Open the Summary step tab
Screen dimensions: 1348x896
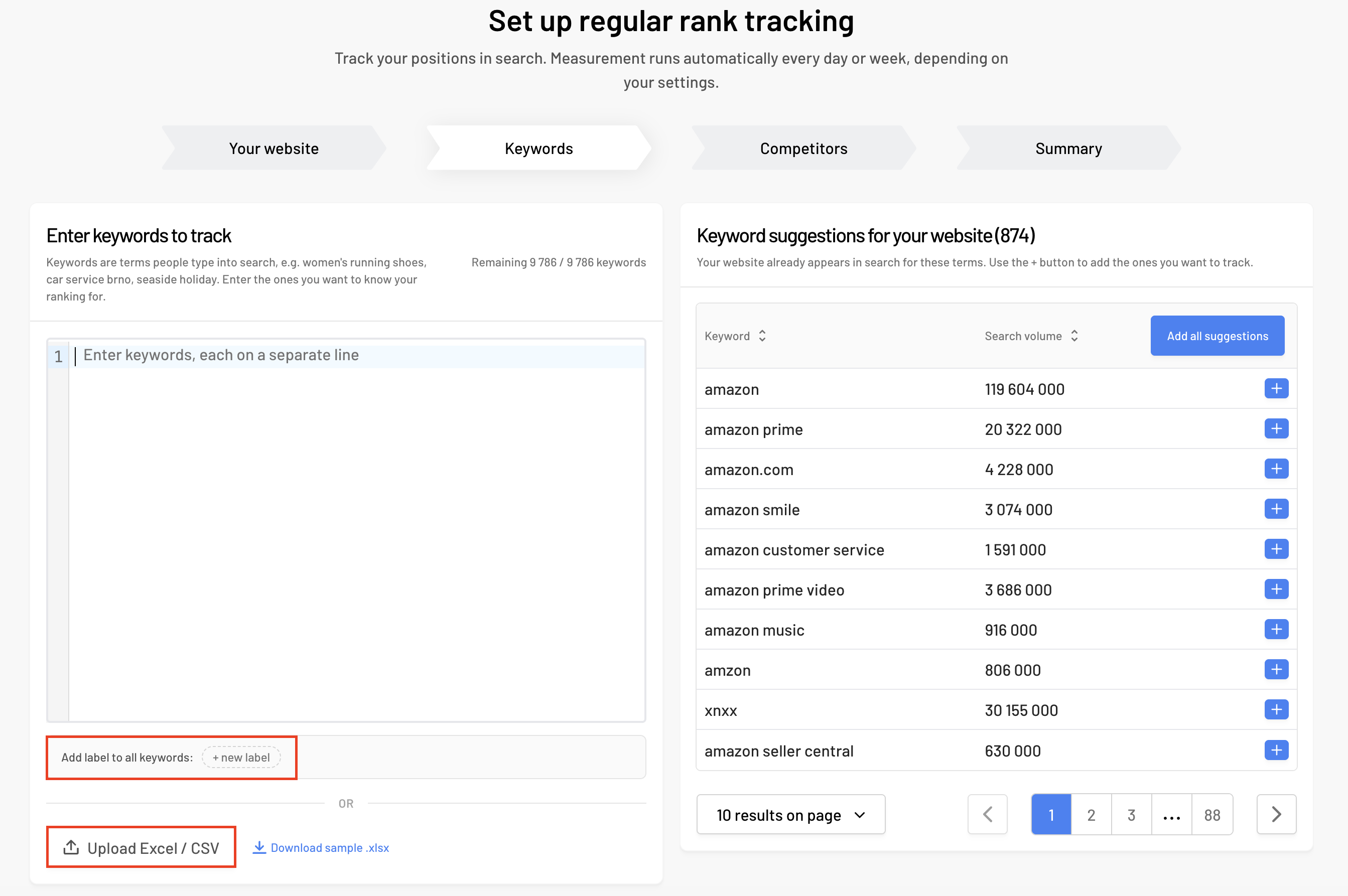[1068, 148]
